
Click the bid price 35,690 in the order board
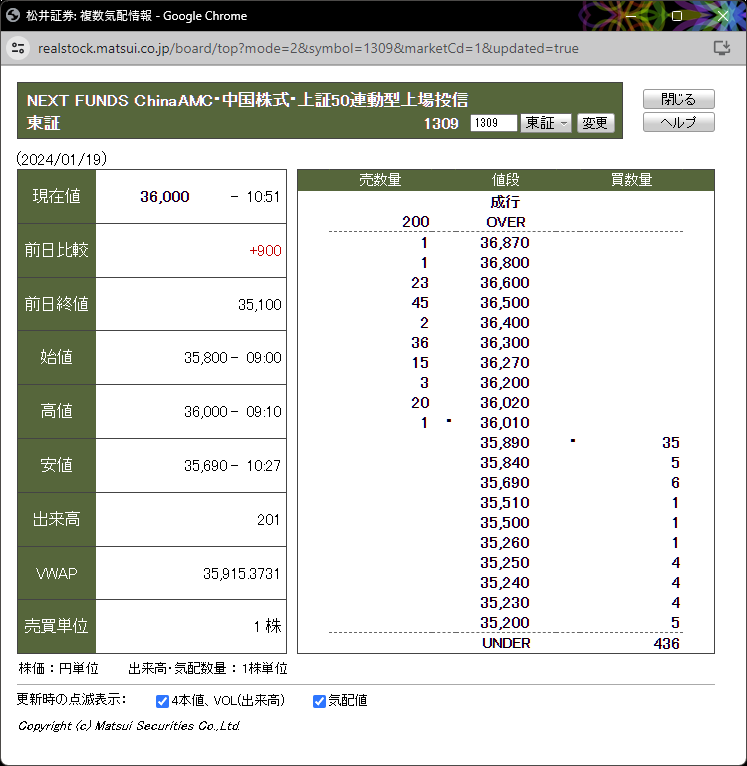(x=505, y=483)
